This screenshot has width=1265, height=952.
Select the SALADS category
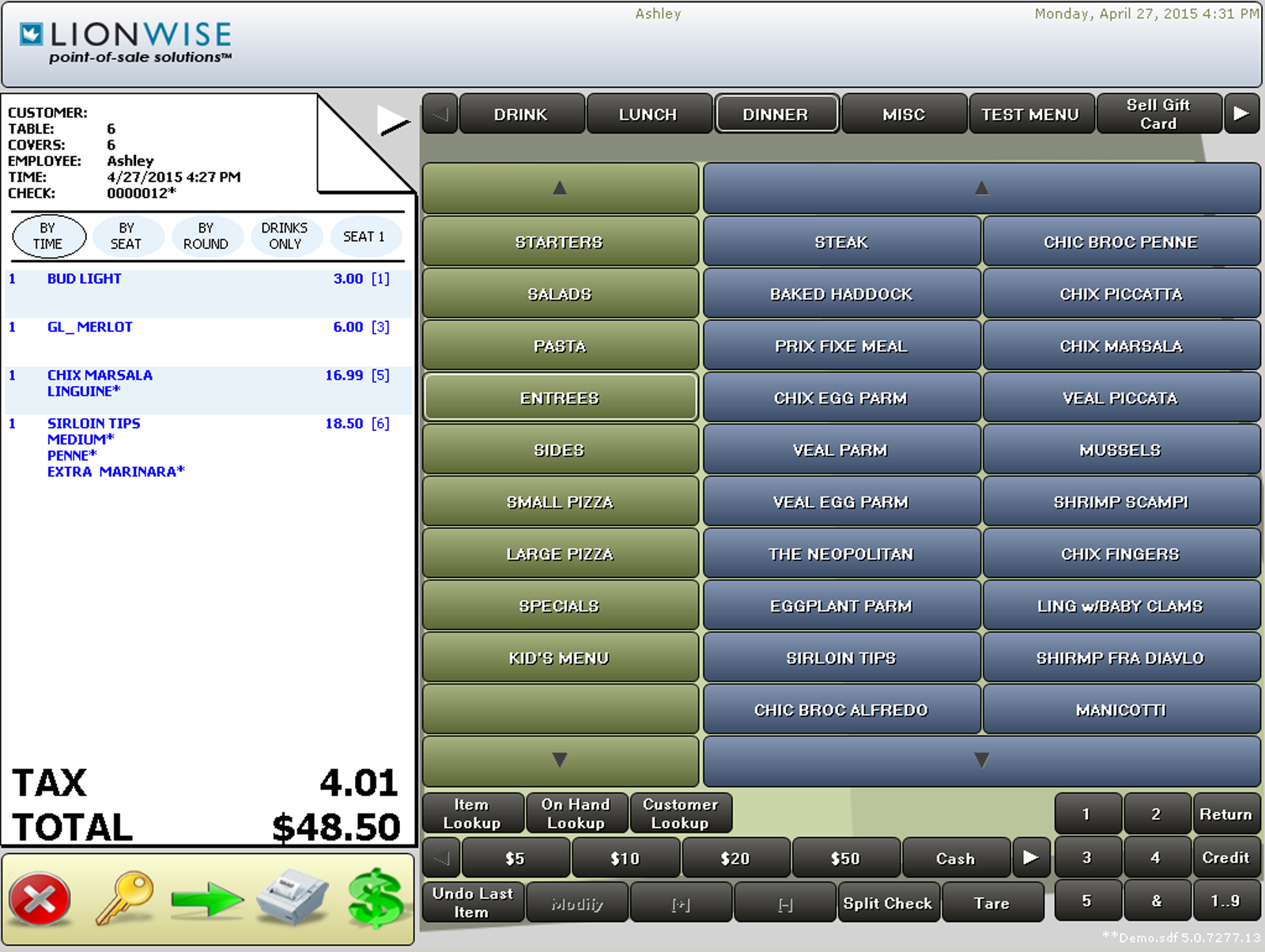[560, 294]
